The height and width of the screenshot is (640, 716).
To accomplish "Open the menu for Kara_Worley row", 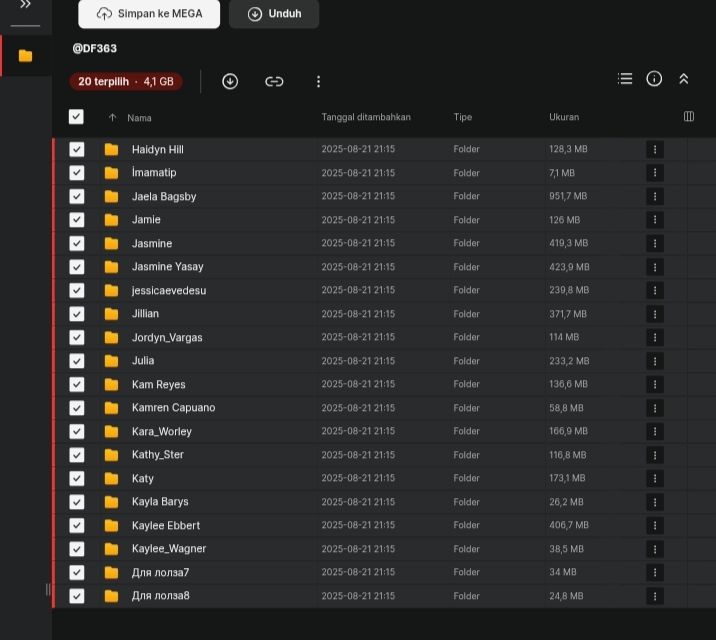I will [x=655, y=431].
